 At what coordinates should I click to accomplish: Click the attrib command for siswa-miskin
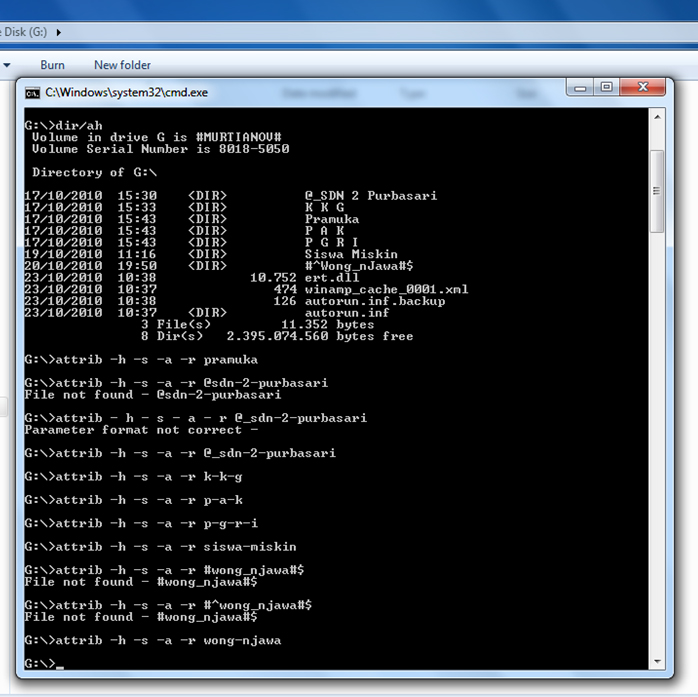161,547
